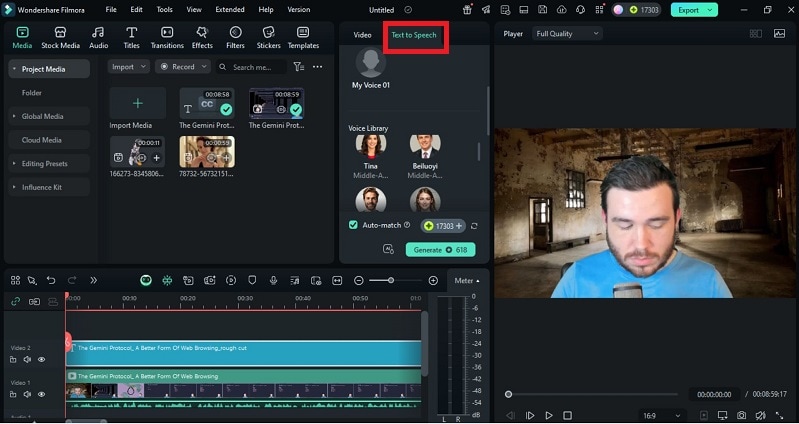This screenshot has height=424, width=799.
Task: Click the player progress slider handle
Action: (508, 394)
